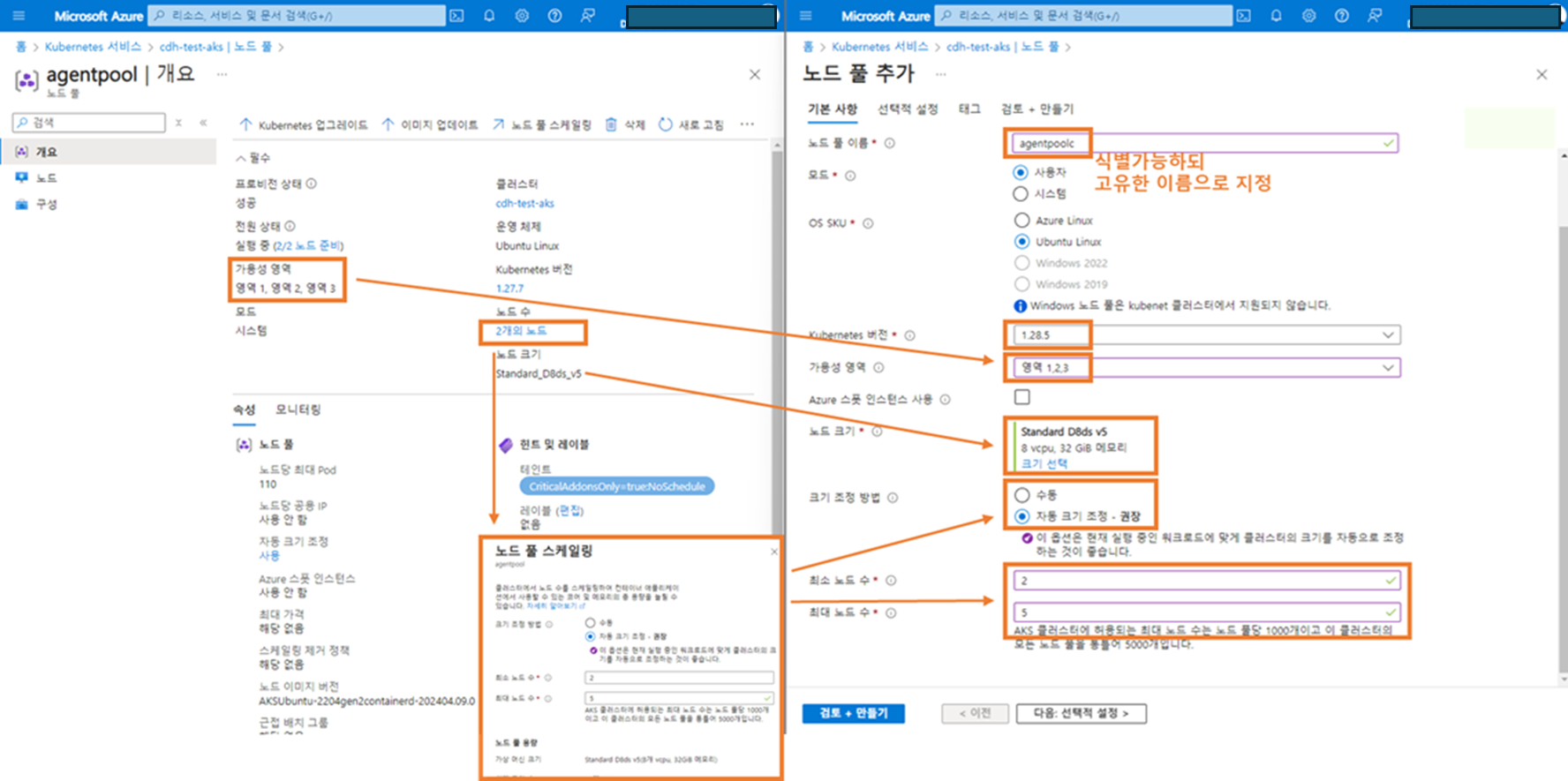Select 수동 scaling method radio
1568x781 pixels.
1021,495
